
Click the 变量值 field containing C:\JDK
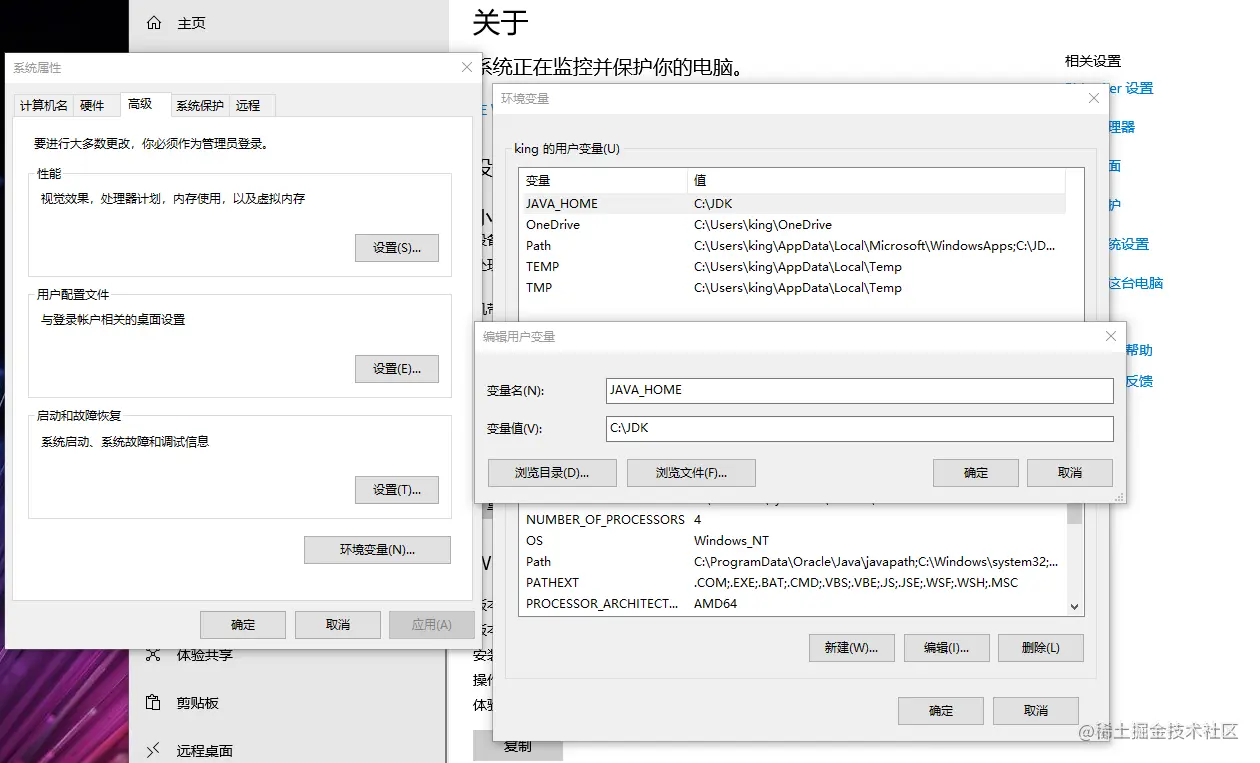pyautogui.click(x=860, y=428)
